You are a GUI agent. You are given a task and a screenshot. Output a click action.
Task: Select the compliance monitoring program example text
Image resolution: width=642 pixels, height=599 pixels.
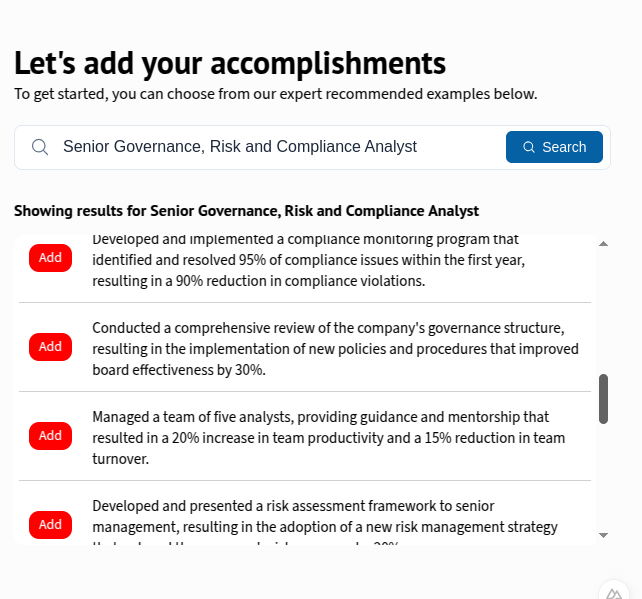[308, 260]
